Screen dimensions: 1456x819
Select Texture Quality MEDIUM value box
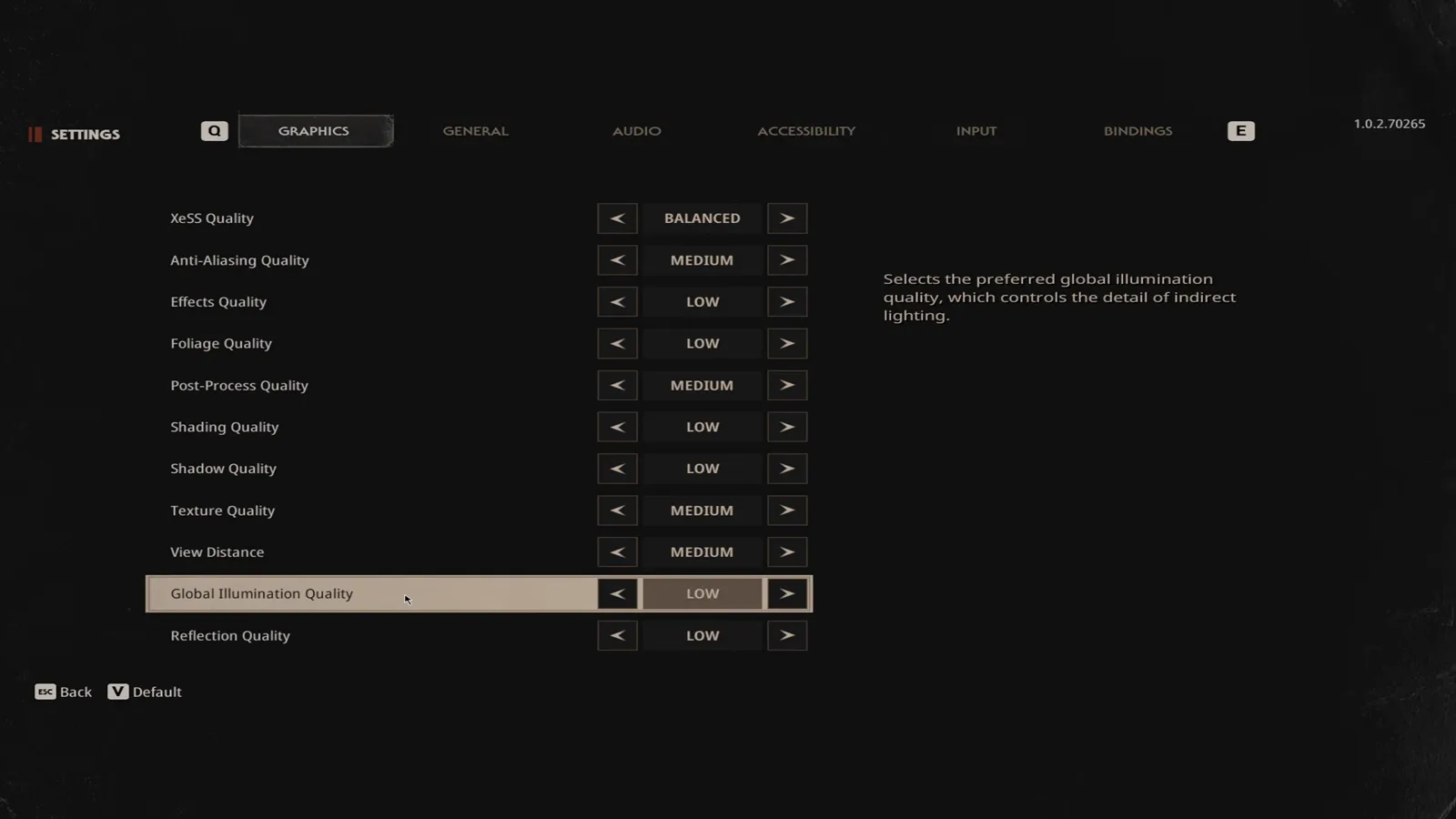pos(703,511)
